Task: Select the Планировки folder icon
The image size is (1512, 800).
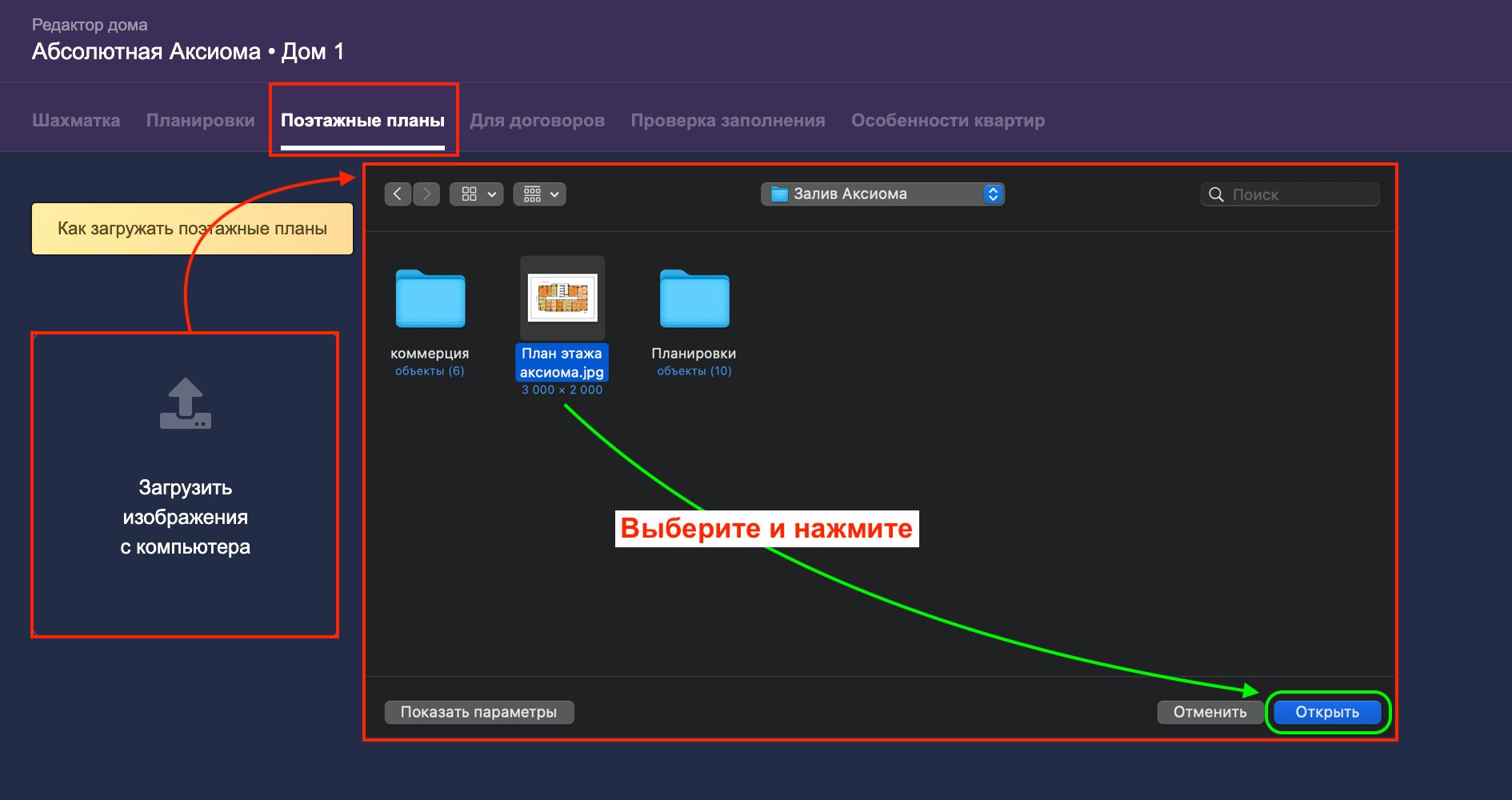Action: point(694,298)
